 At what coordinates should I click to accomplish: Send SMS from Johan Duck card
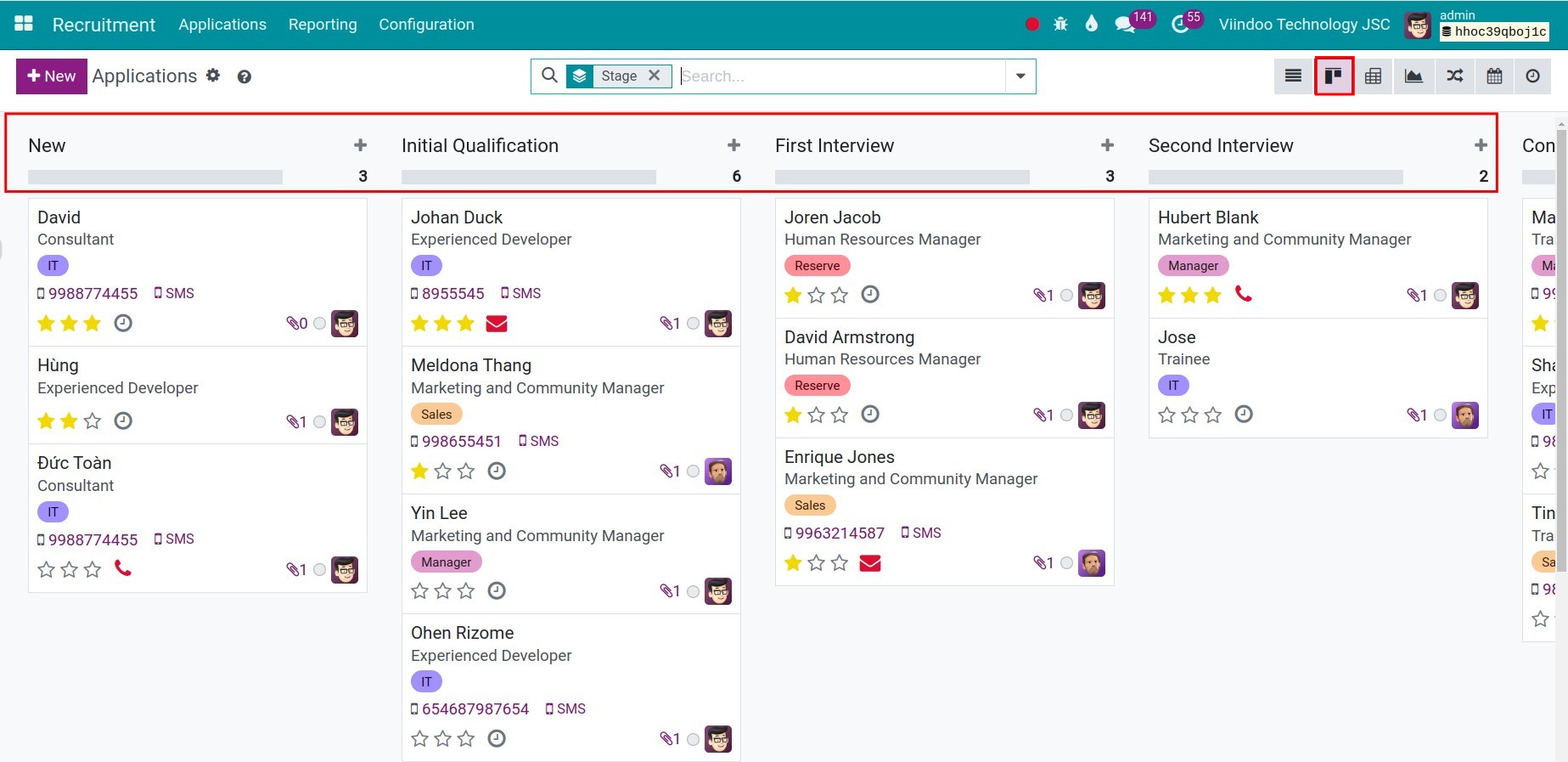[x=520, y=294]
